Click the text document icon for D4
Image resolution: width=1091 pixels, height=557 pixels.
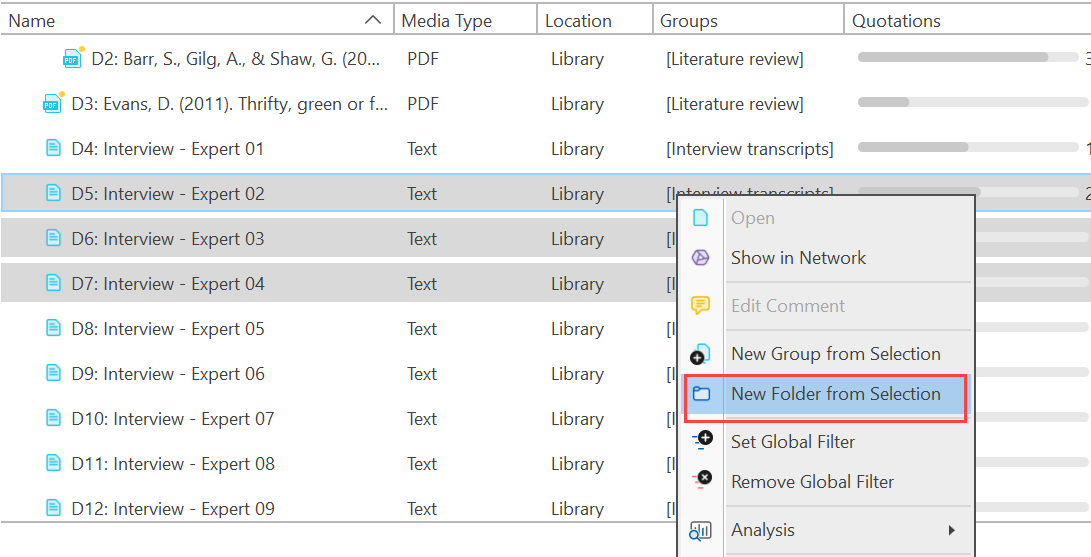(53, 149)
